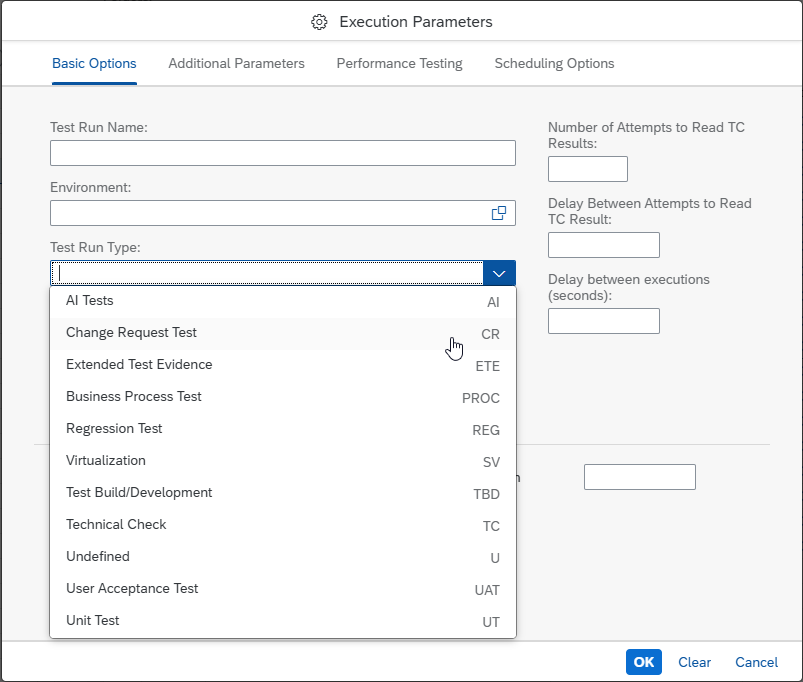The width and height of the screenshot is (803, 682).
Task: Choose Unit Test run type
Action: coord(283,622)
